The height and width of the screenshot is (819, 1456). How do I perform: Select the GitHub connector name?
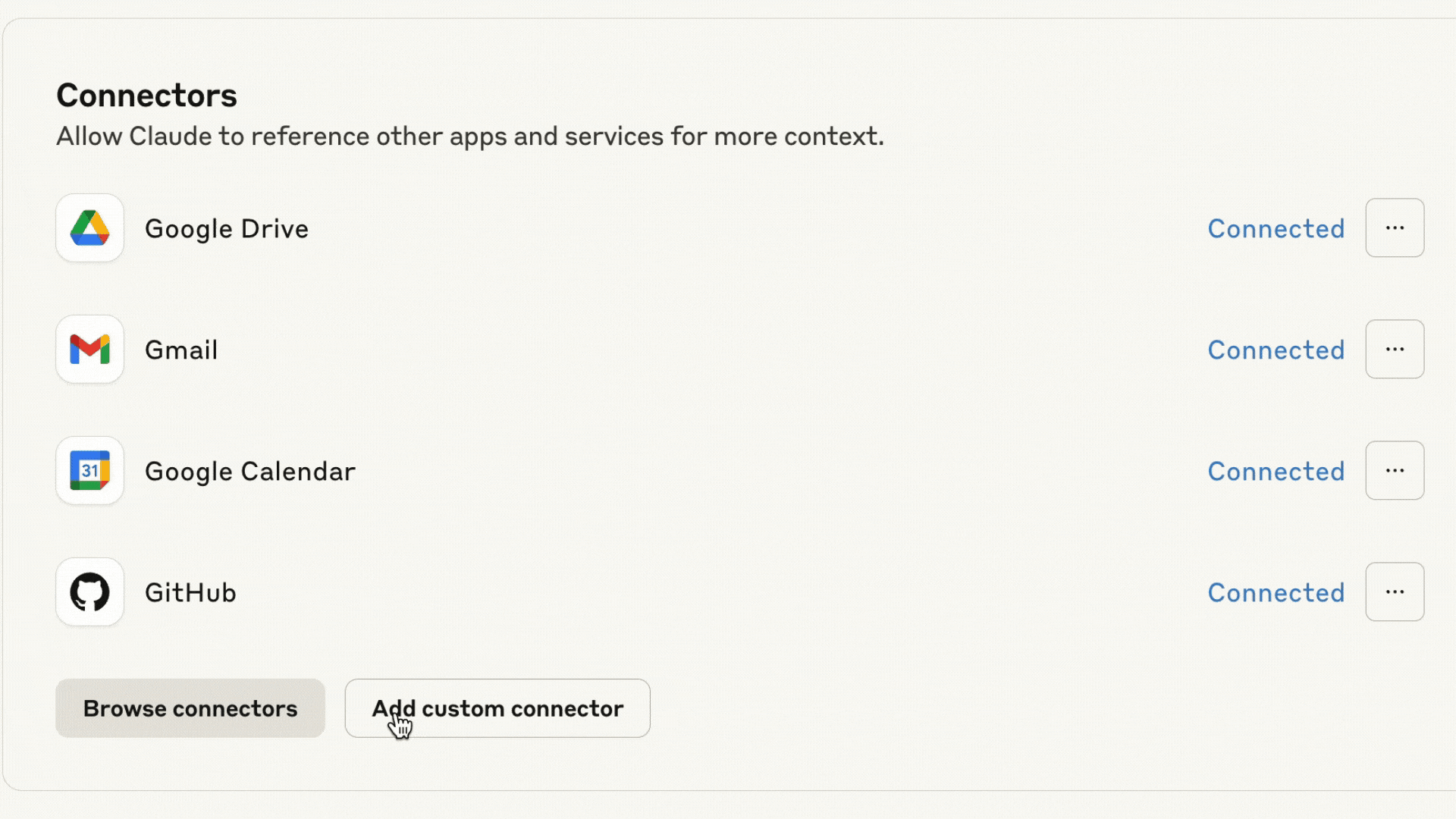pyautogui.click(x=190, y=593)
